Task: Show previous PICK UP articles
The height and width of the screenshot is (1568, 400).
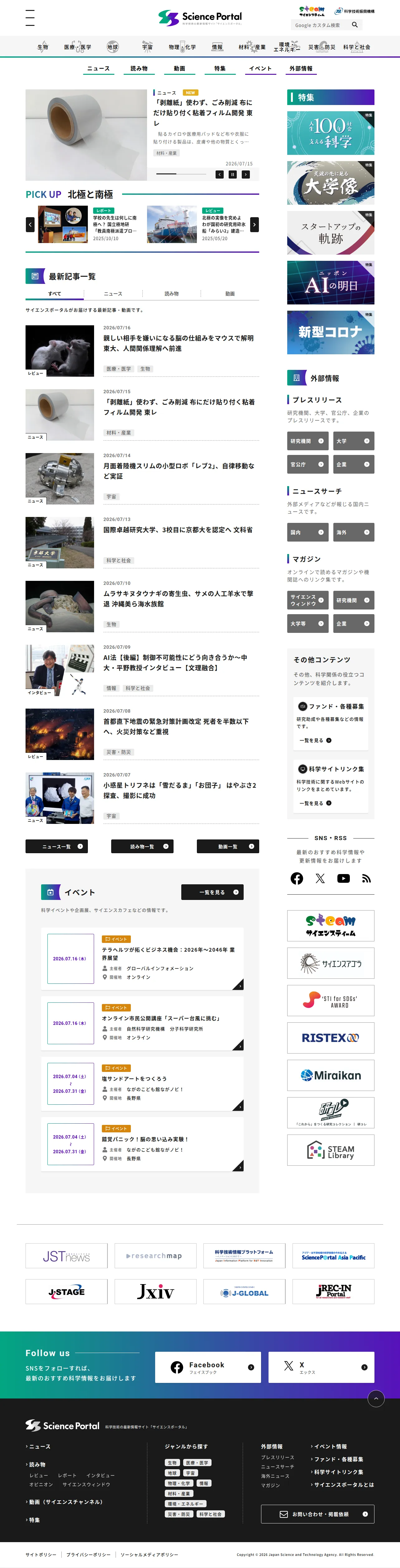Action: click(30, 225)
